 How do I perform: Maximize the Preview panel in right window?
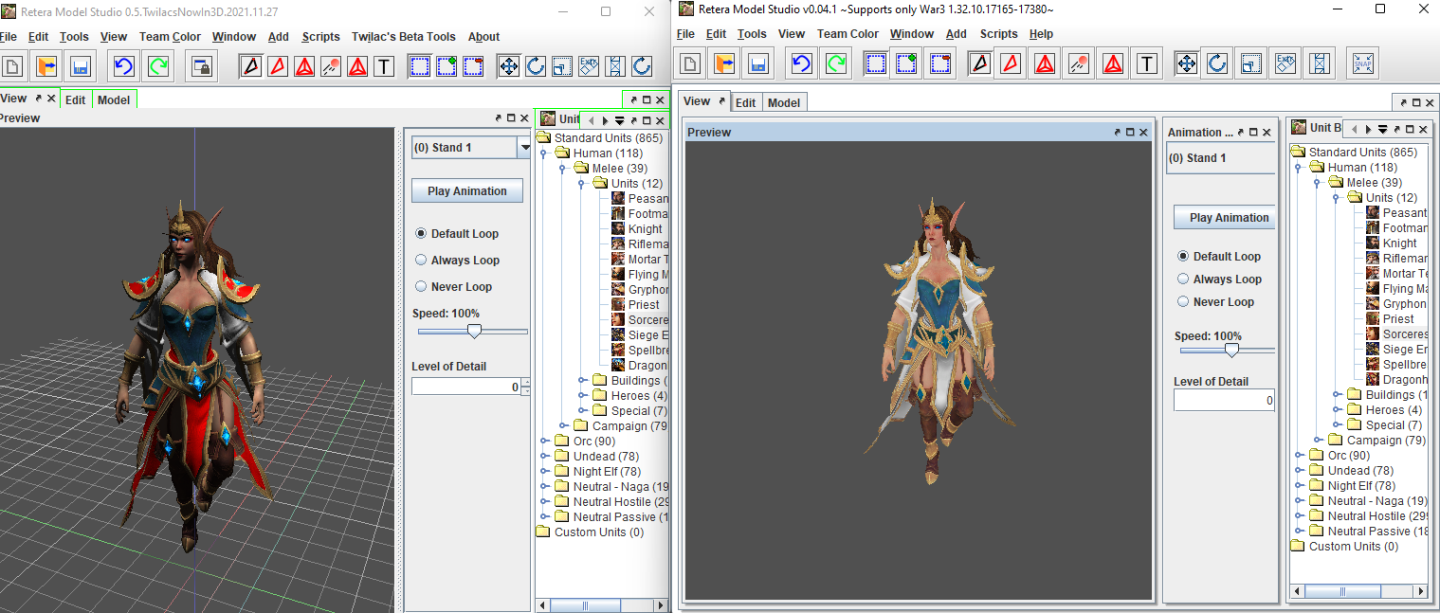click(x=1130, y=132)
